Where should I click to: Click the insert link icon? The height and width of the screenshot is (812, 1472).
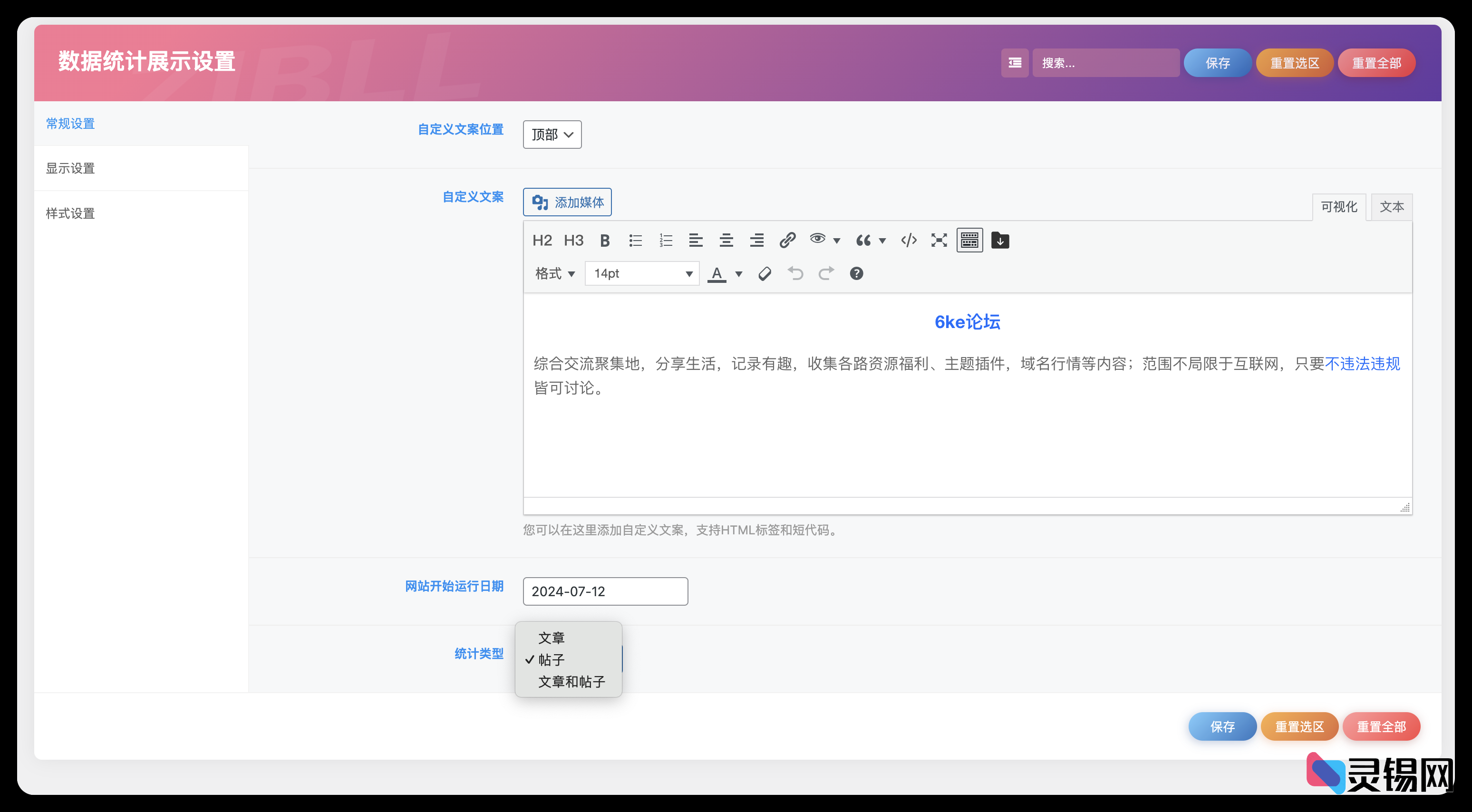pos(787,241)
